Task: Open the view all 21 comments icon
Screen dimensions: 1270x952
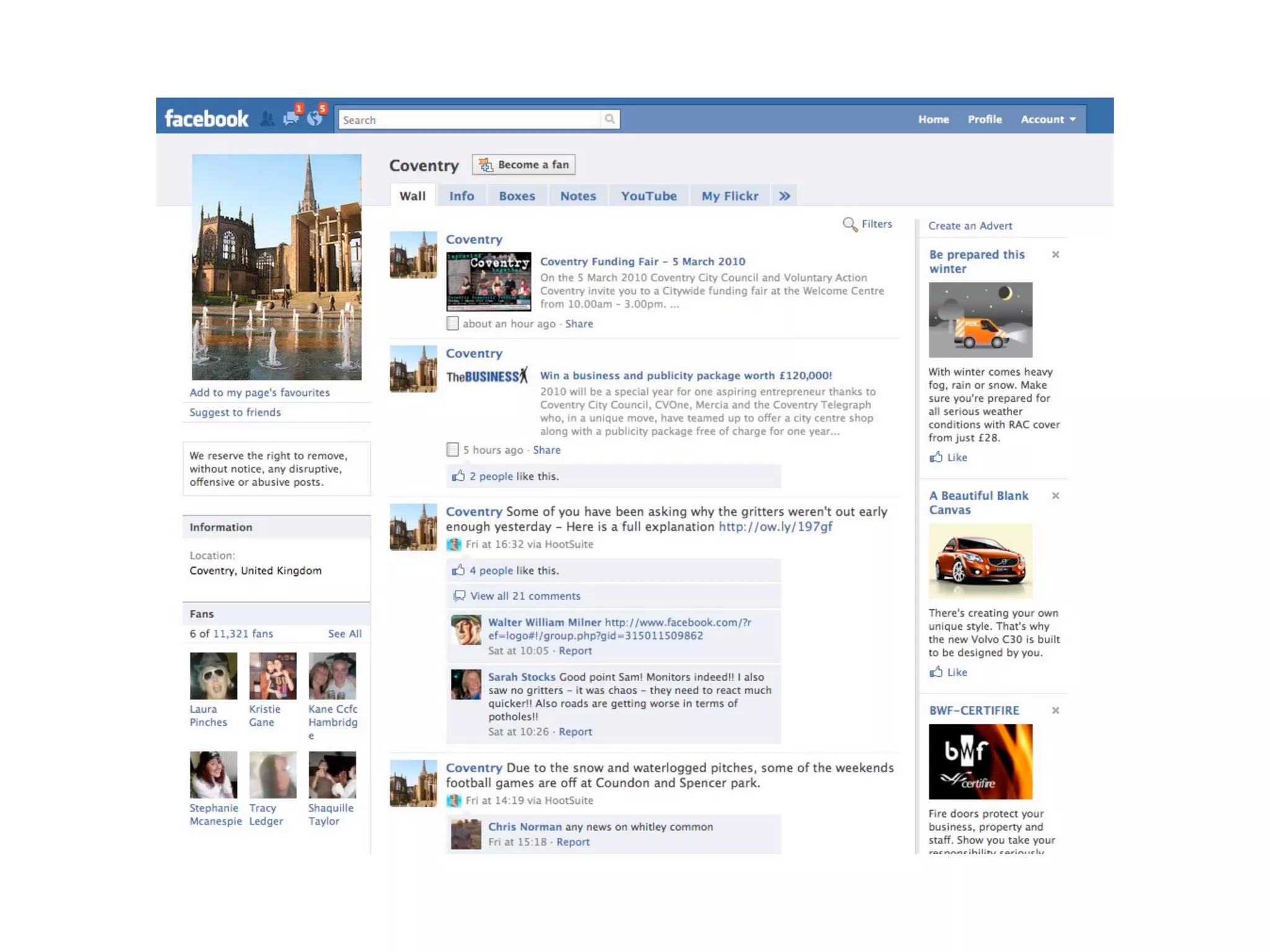Action: pos(460,596)
